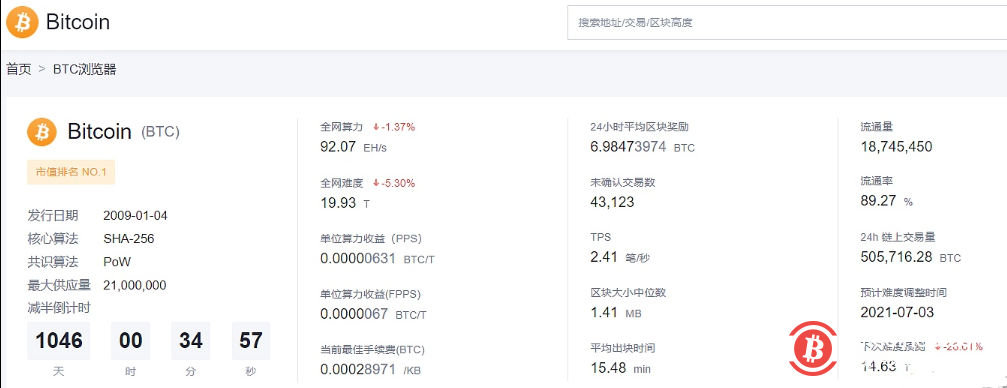
Task: Click the 单位算力收益(FPPS) label
Action: (370, 294)
